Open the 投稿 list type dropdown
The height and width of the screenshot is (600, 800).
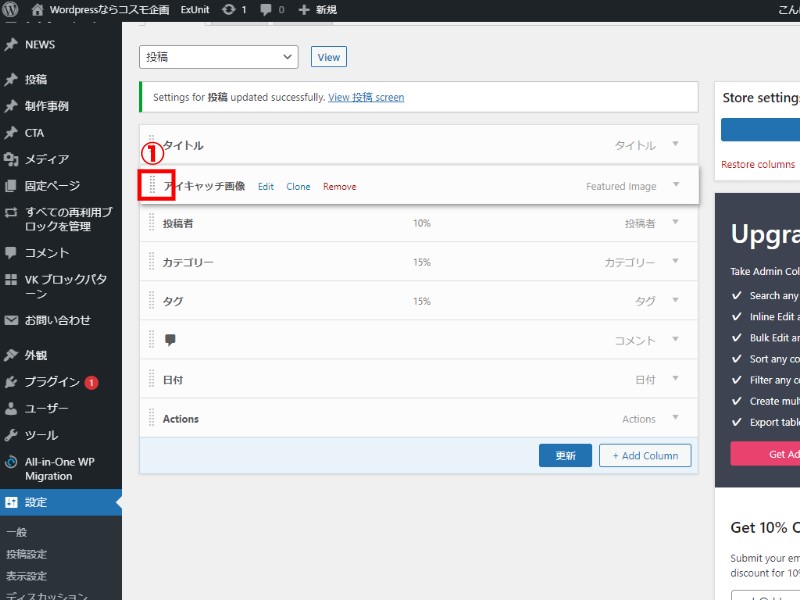[x=218, y=57]
